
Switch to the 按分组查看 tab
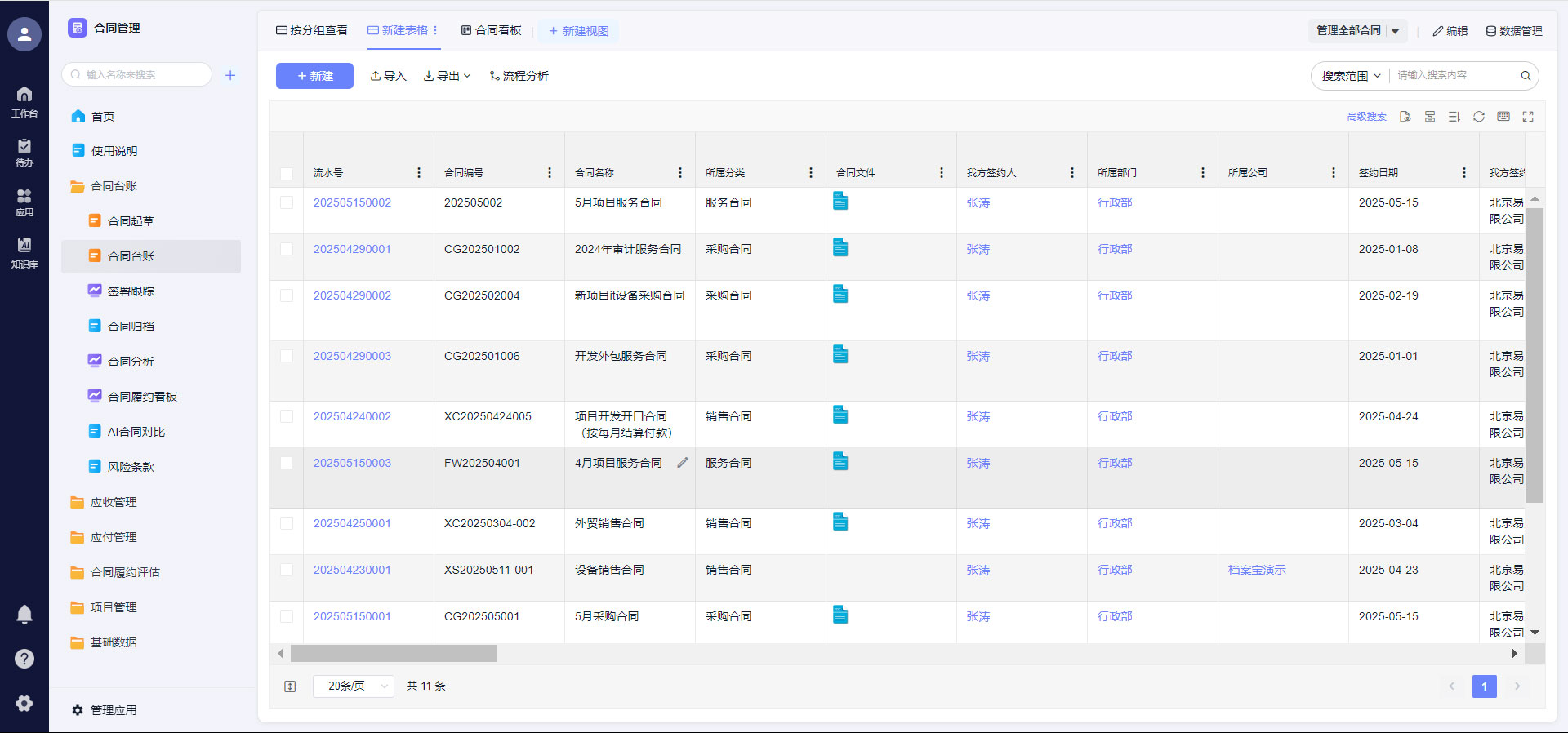tap(312, 31)
